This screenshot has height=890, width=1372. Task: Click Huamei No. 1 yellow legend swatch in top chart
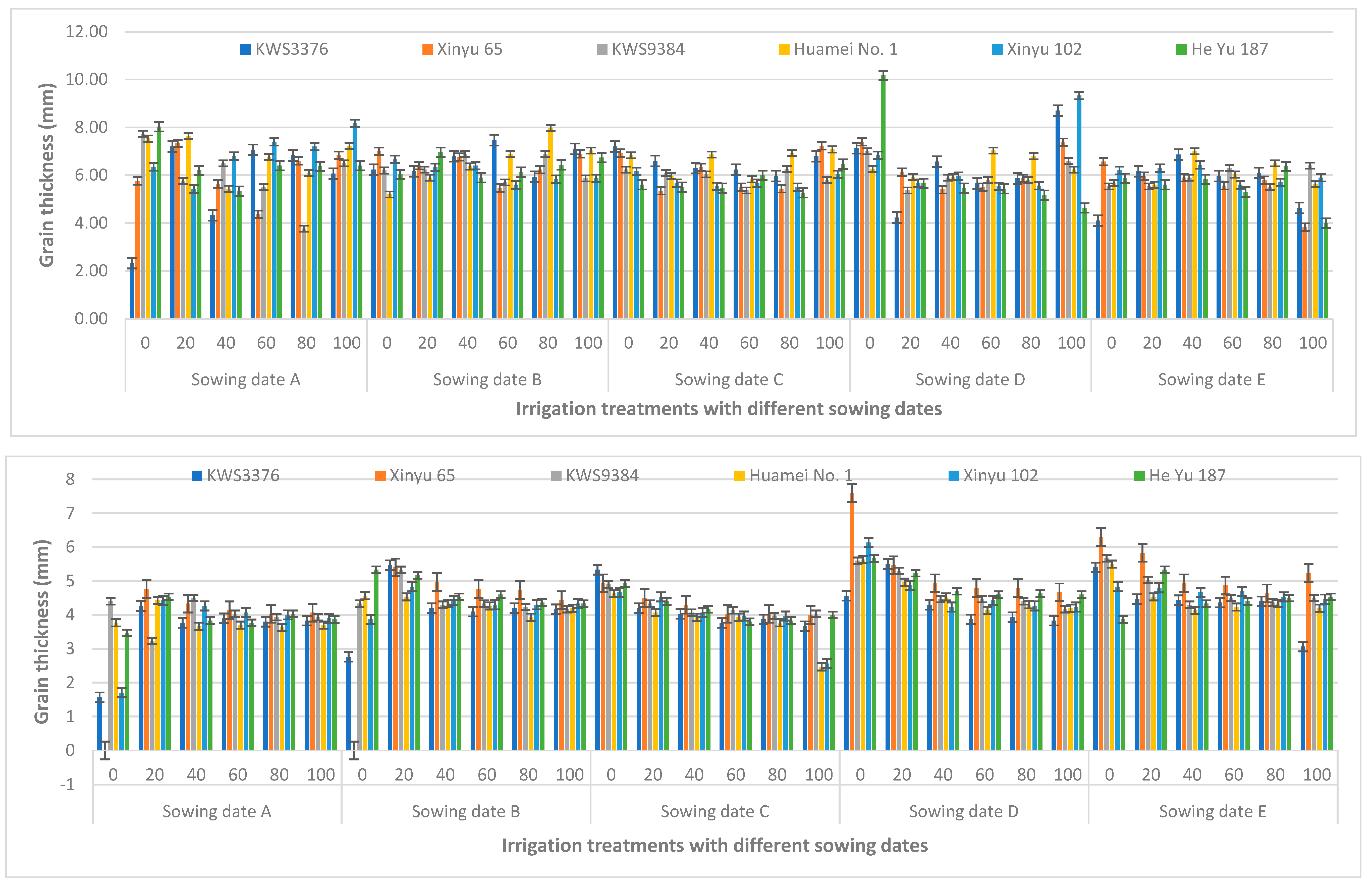784,49
